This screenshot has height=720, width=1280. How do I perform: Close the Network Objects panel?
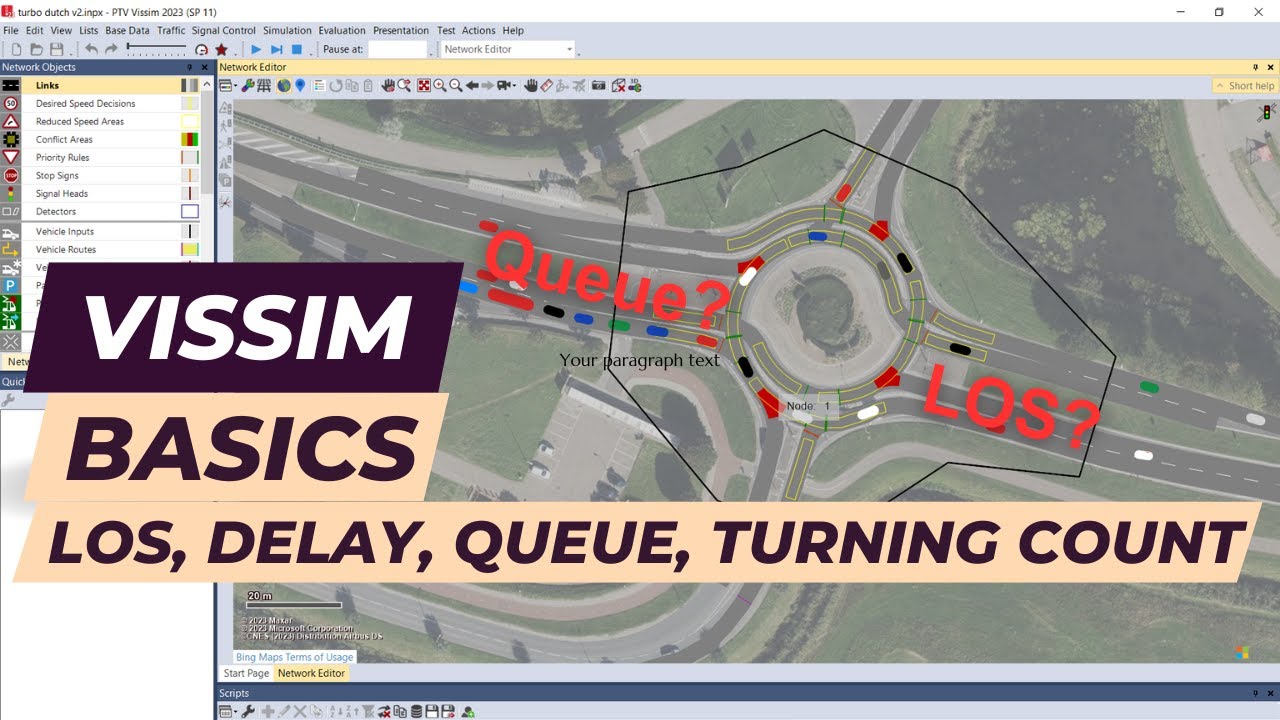(x=205, y=67)
